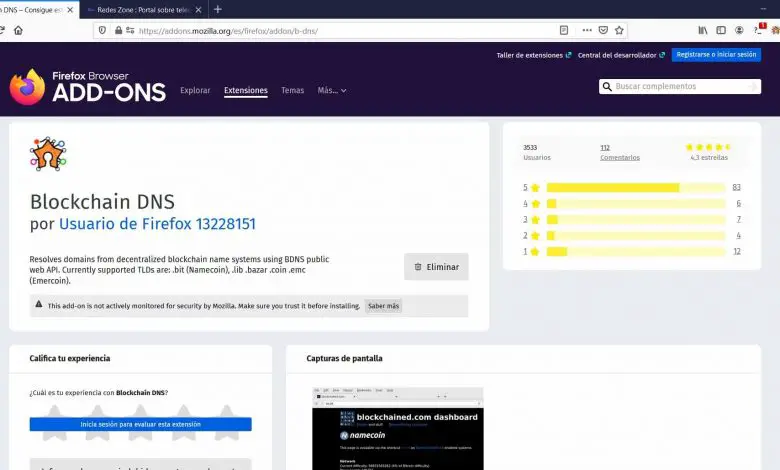The height and width of the screenshot is (470, 780).
Task: Click the 12 count for one star
Action: (737, 252)
